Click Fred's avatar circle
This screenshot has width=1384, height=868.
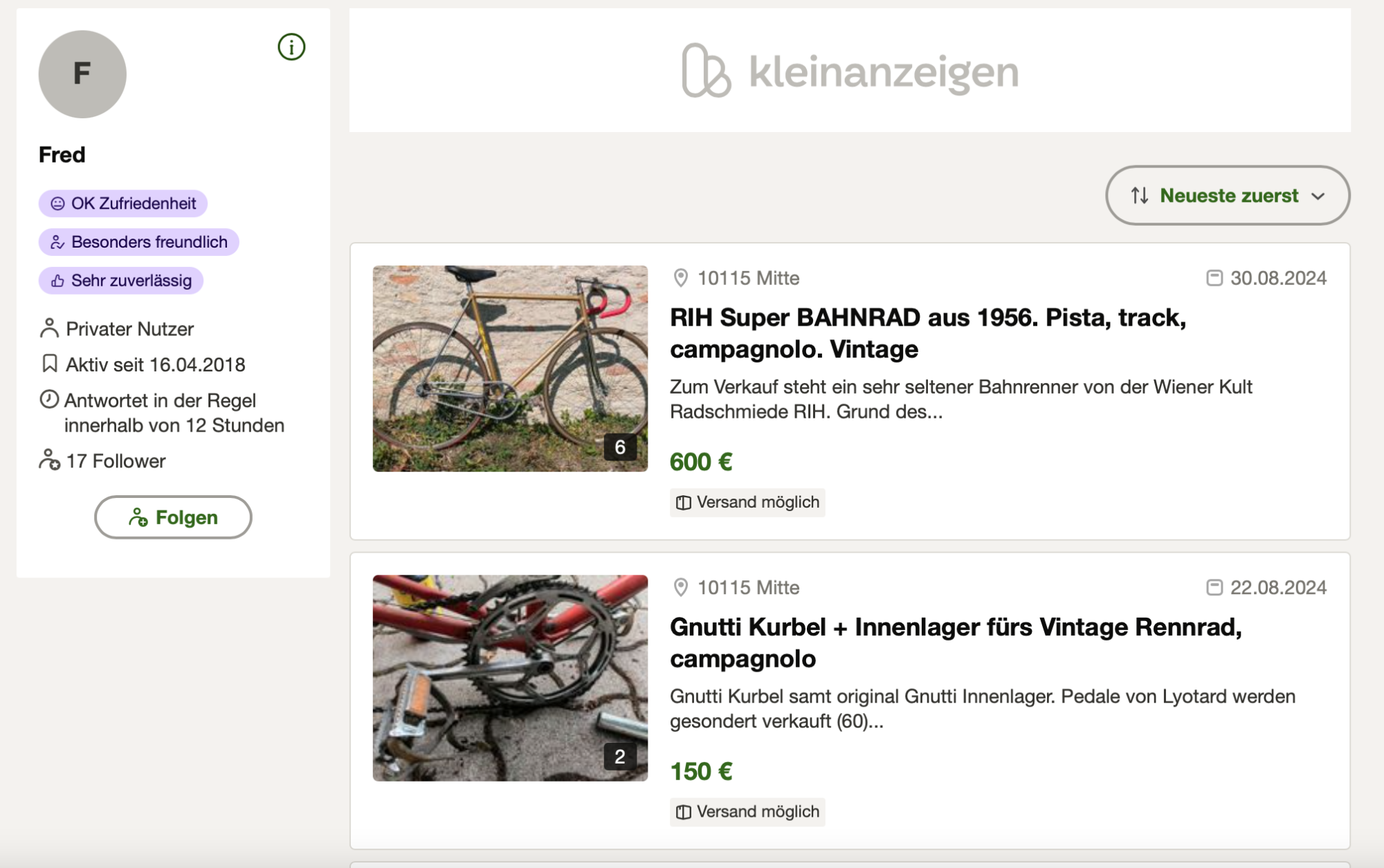point(82,74)
